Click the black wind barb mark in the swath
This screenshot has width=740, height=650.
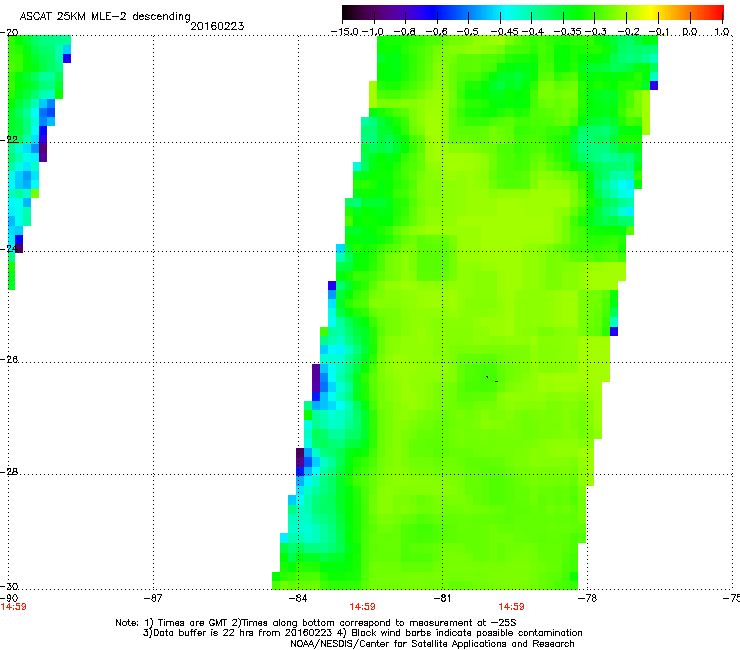point(491,379)
